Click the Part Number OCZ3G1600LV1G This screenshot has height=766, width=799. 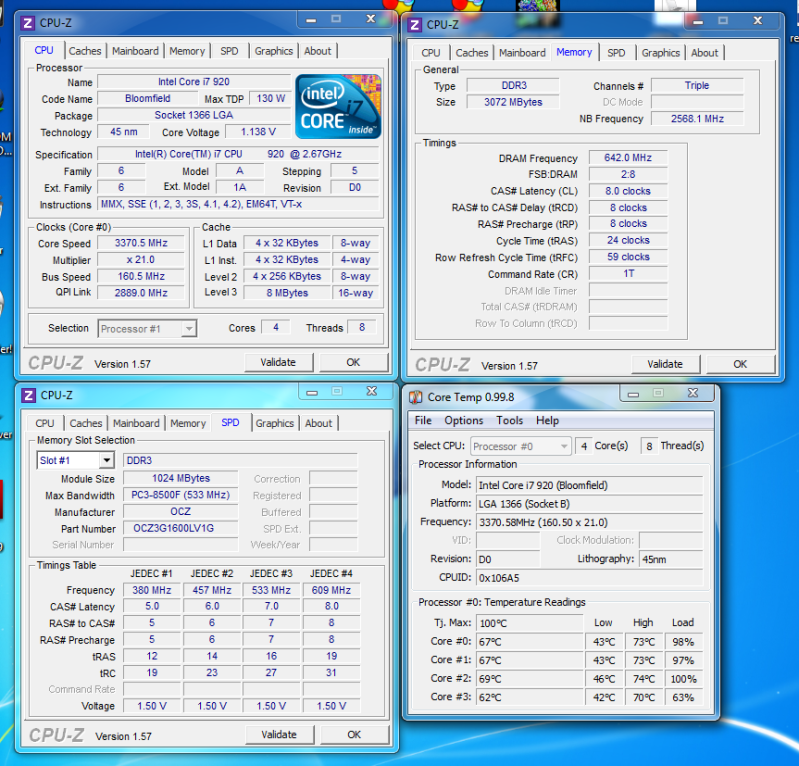tap(180, 528)
